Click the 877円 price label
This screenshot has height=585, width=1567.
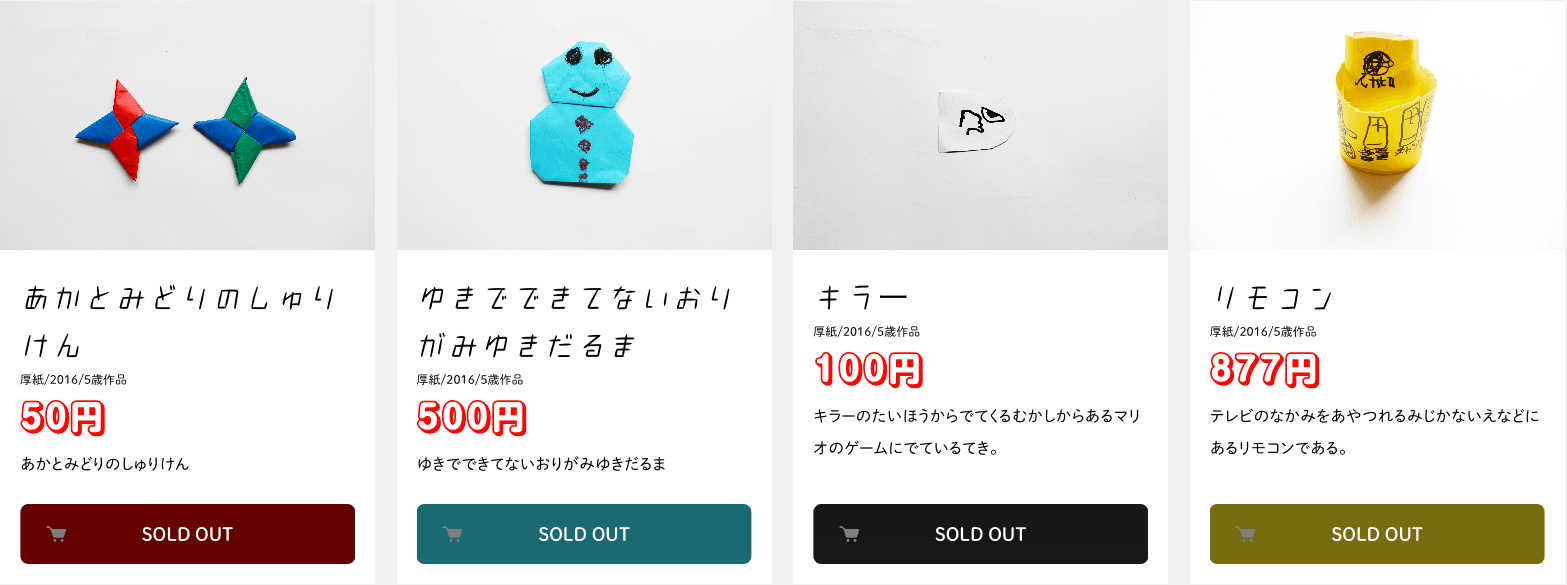point(1265,370)
